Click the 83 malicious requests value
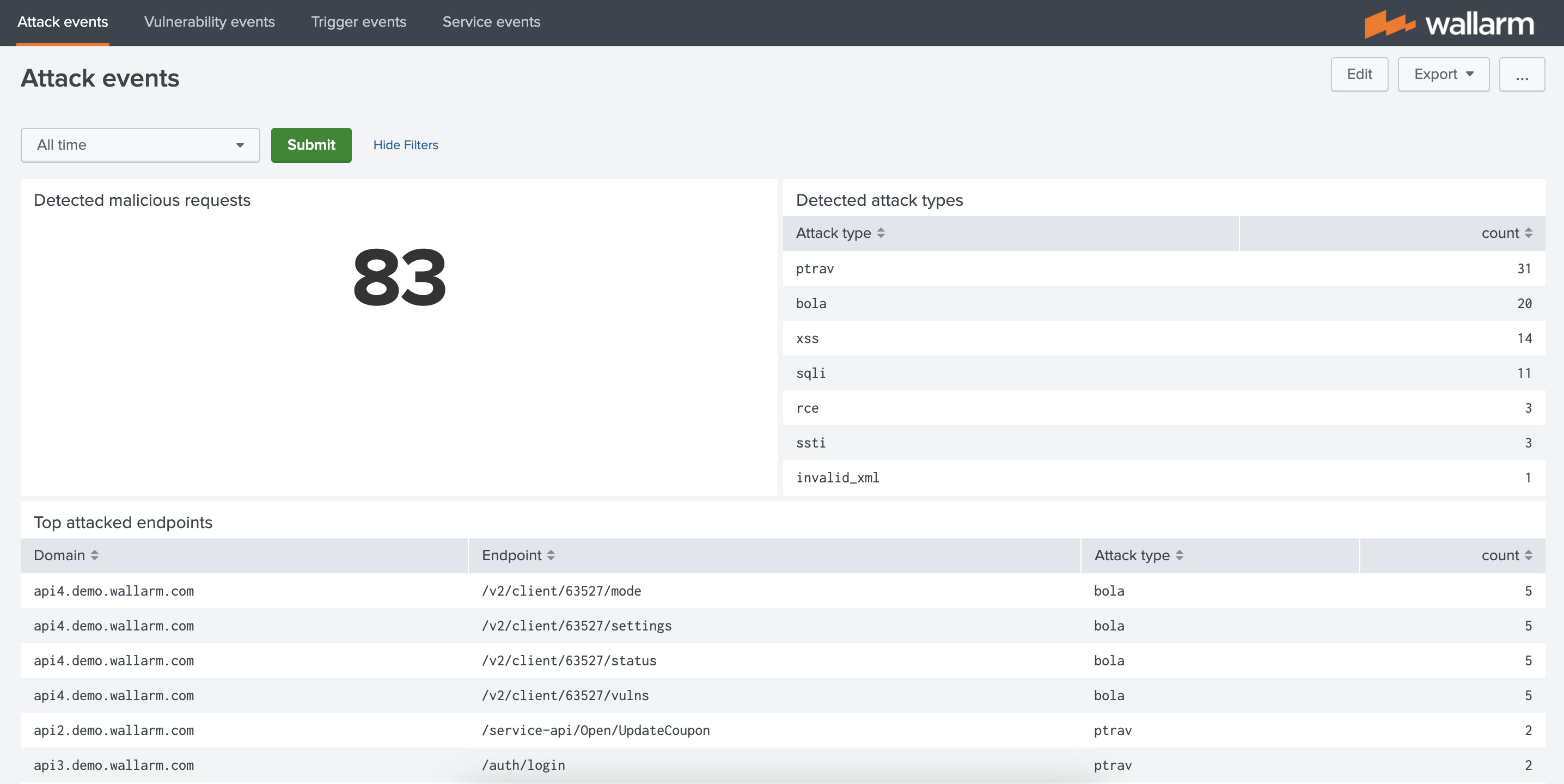This screenshot has width=1564, height=784. pyautogui.click(x=399, y=277)
